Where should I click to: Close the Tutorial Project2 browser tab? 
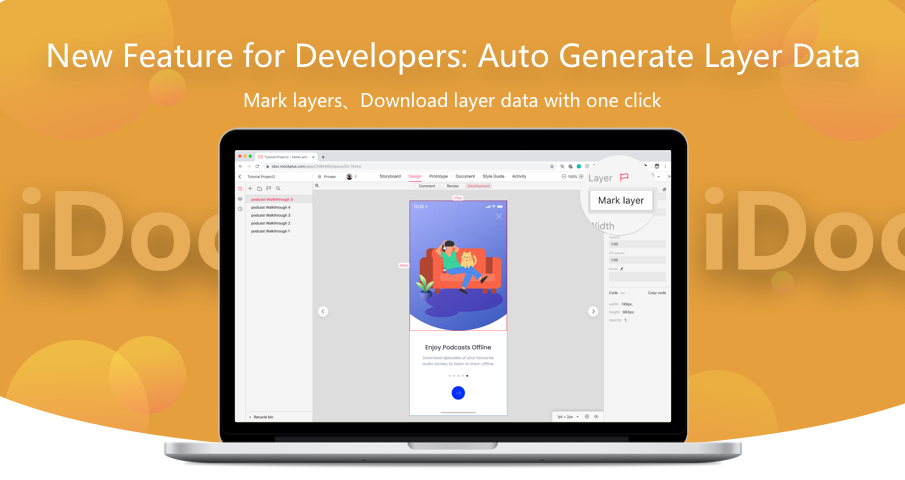[313, 157]
